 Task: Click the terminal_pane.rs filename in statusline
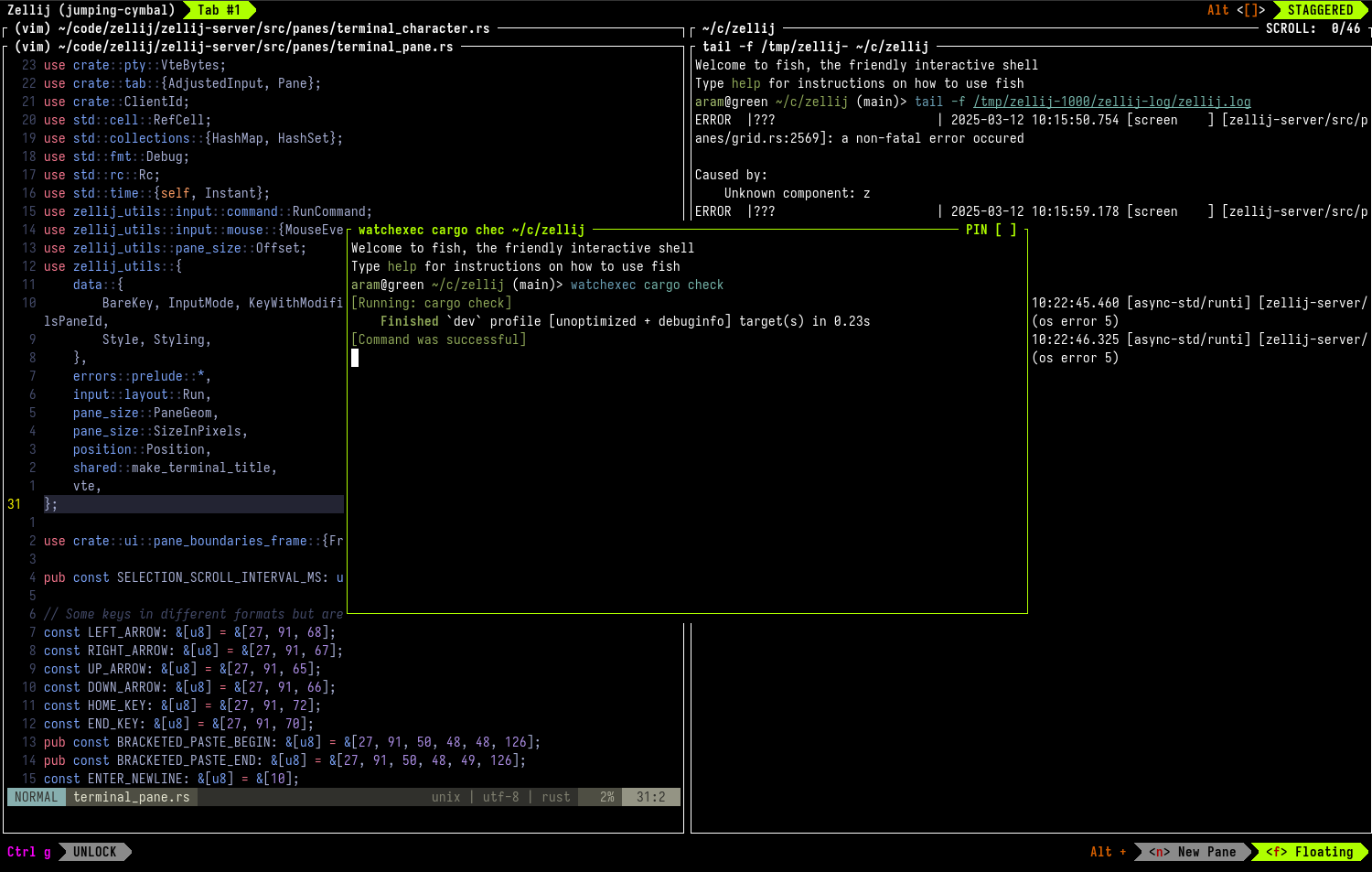[132, 797]
